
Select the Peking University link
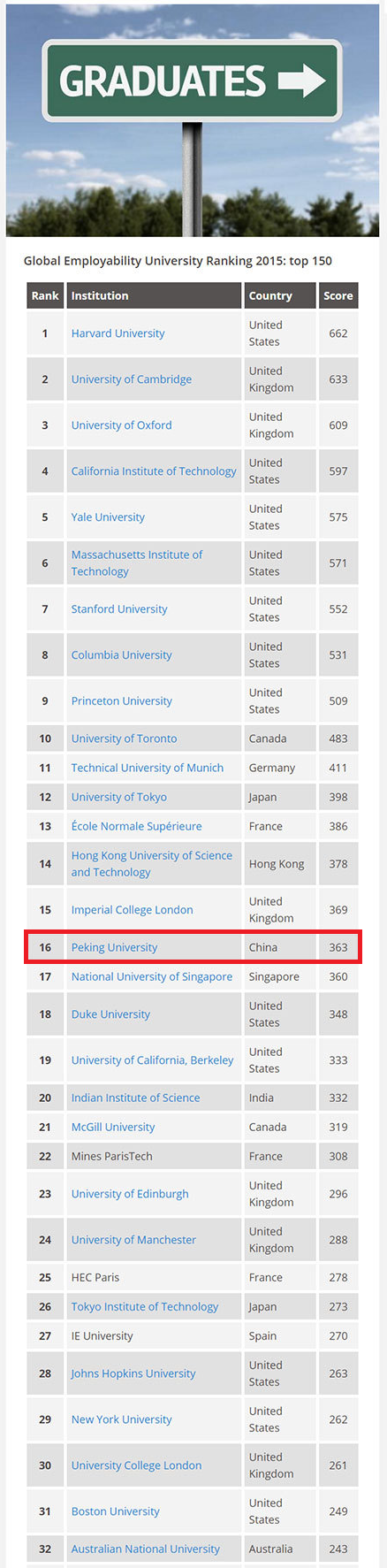[x=114, y=947]
